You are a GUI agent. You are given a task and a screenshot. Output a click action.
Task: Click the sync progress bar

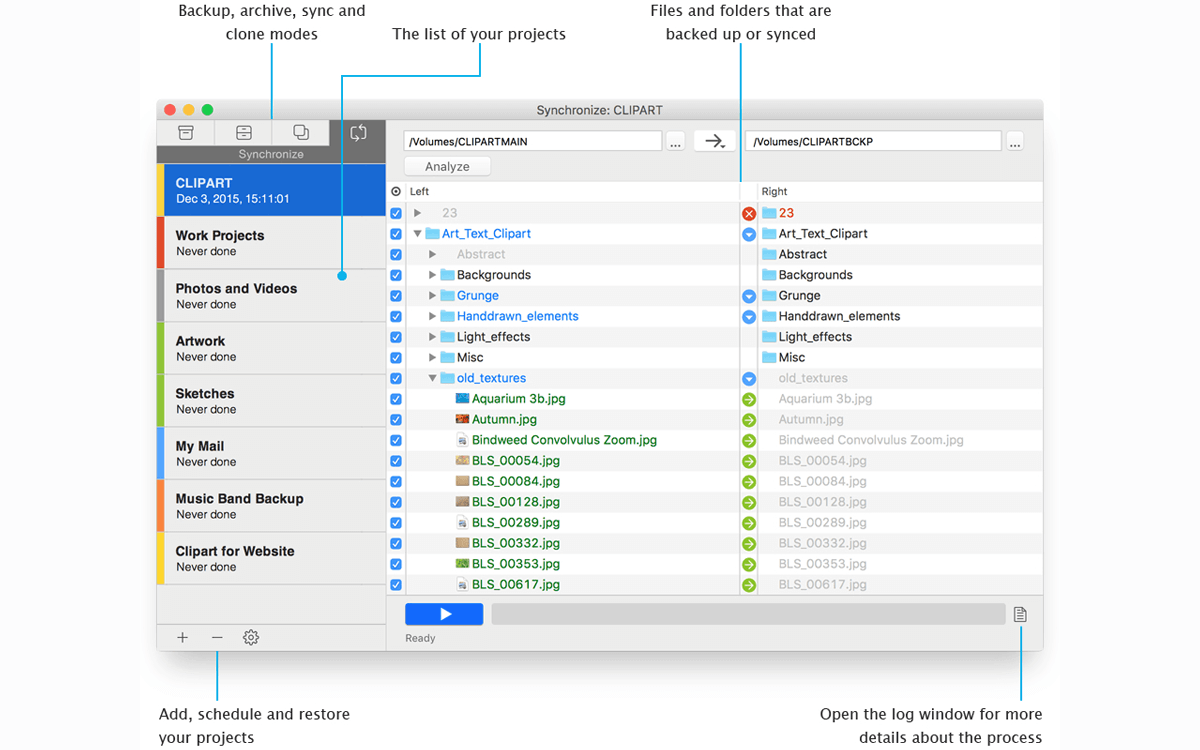748,614
